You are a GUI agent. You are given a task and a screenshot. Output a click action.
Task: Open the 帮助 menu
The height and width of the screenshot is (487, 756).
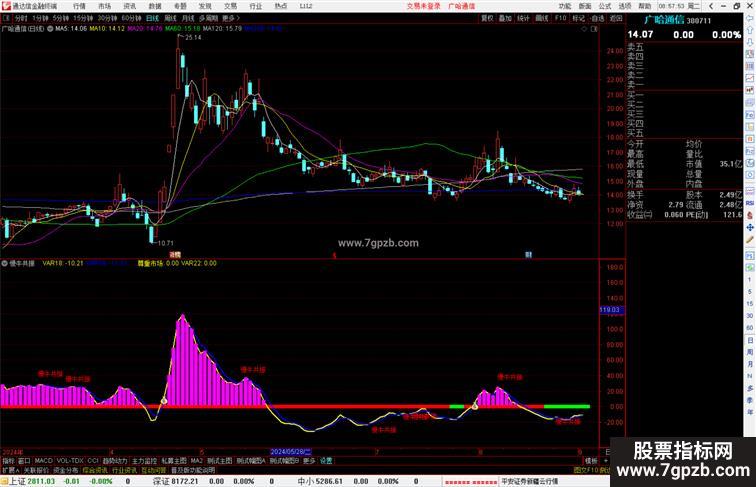(645, 6)
